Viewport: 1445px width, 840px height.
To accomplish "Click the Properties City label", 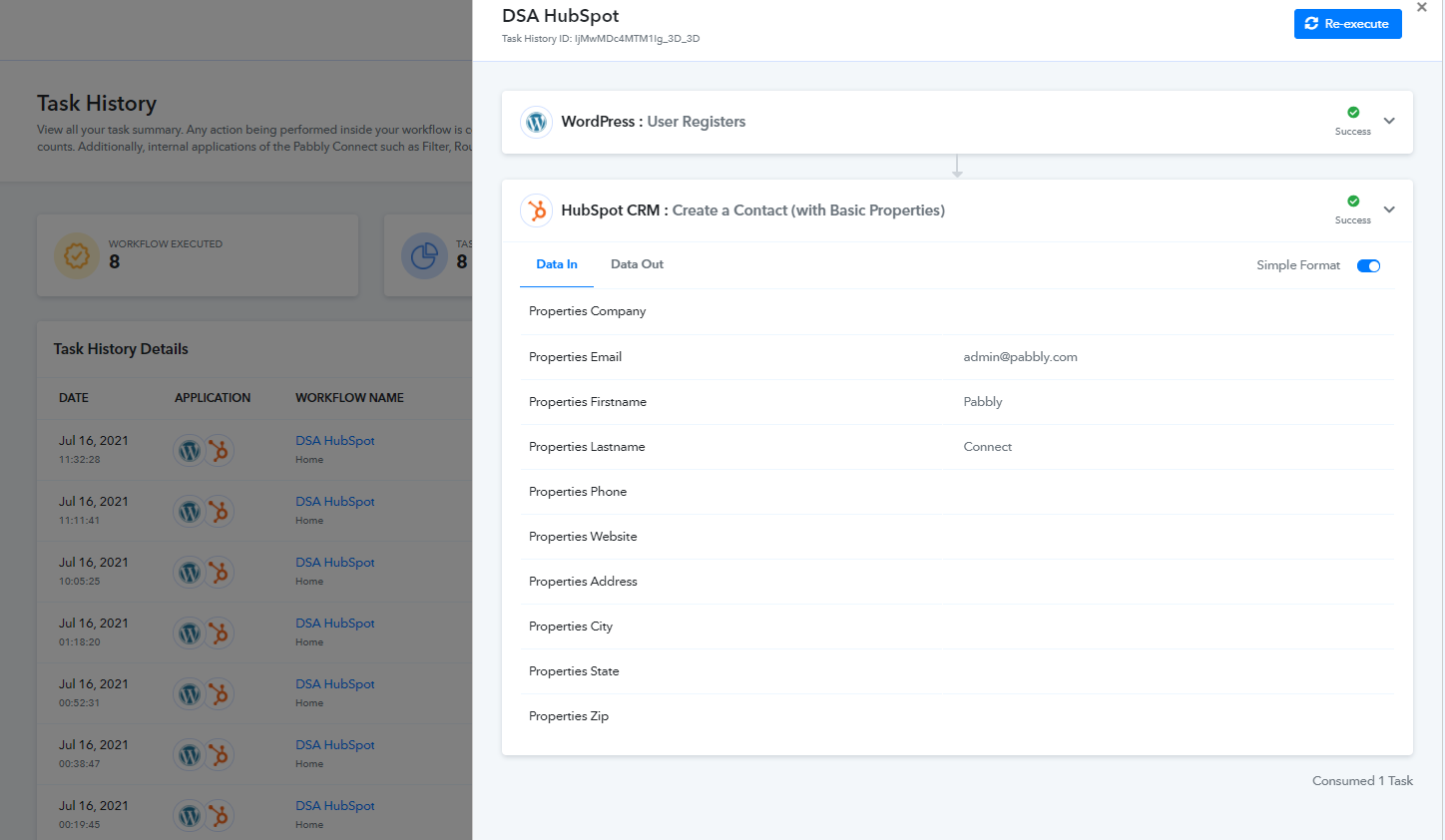I will [x=571, y=627].
